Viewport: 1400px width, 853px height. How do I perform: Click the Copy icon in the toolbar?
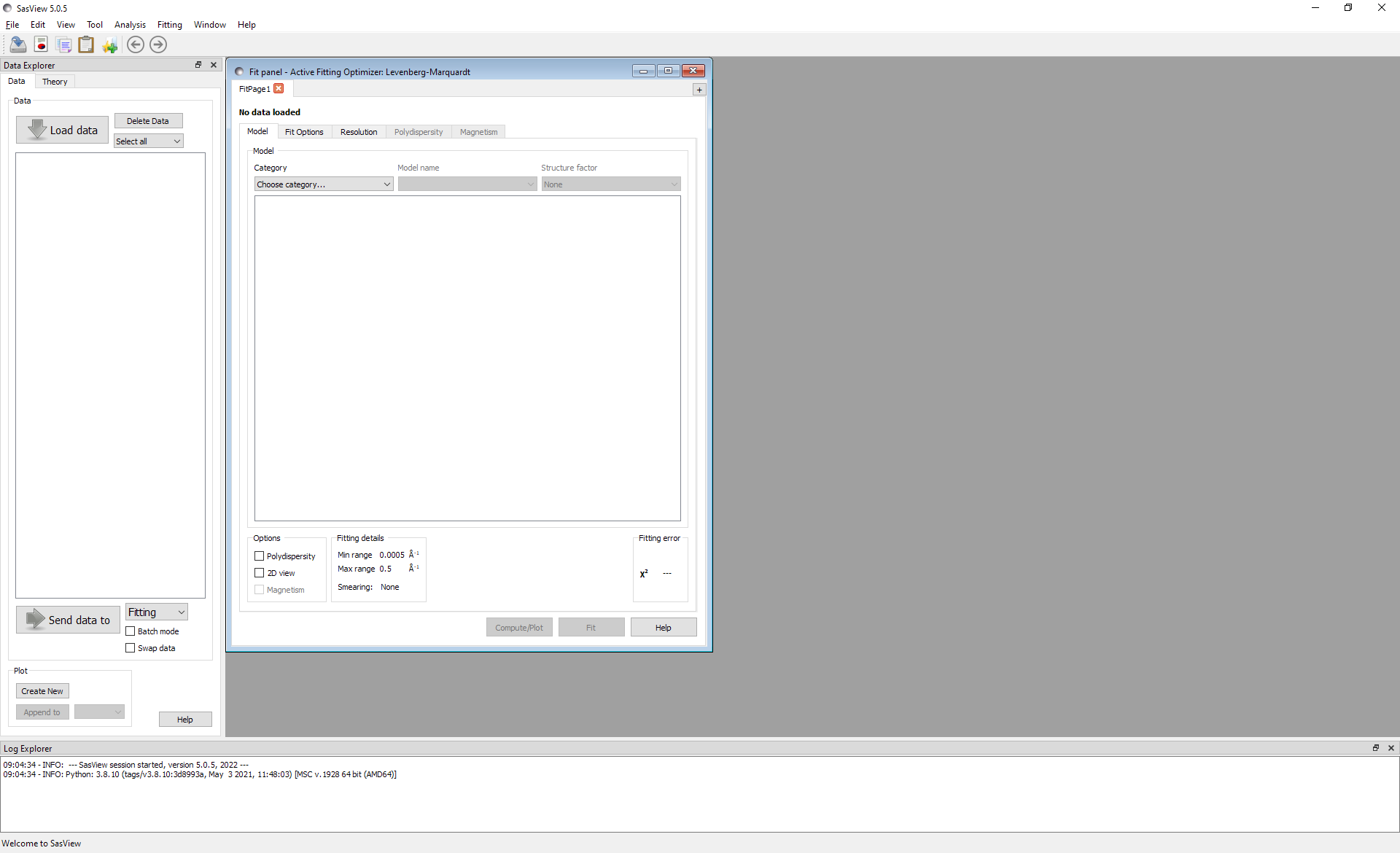coord(64,44)
